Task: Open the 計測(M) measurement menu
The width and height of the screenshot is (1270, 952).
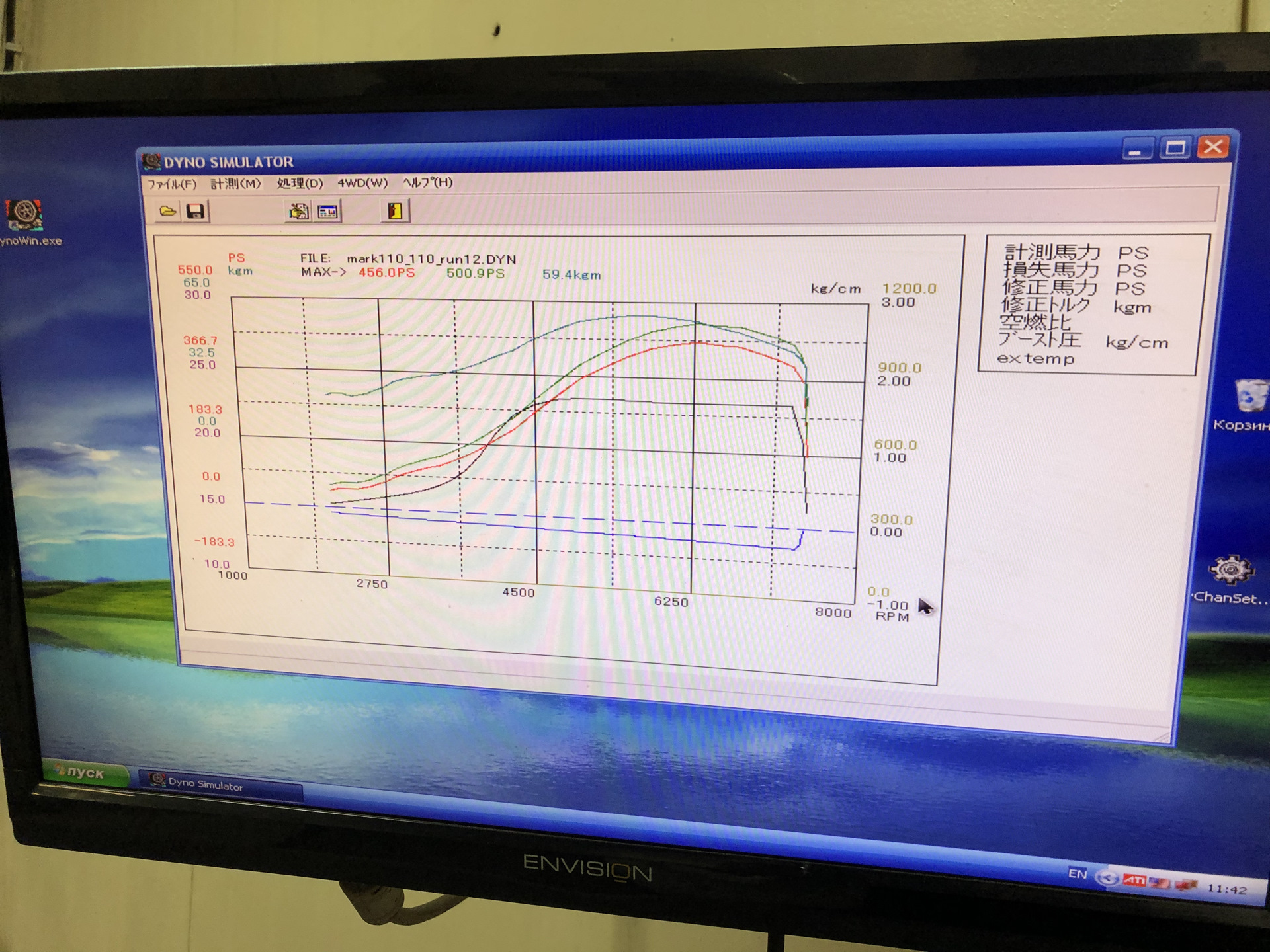Action: 235,183
